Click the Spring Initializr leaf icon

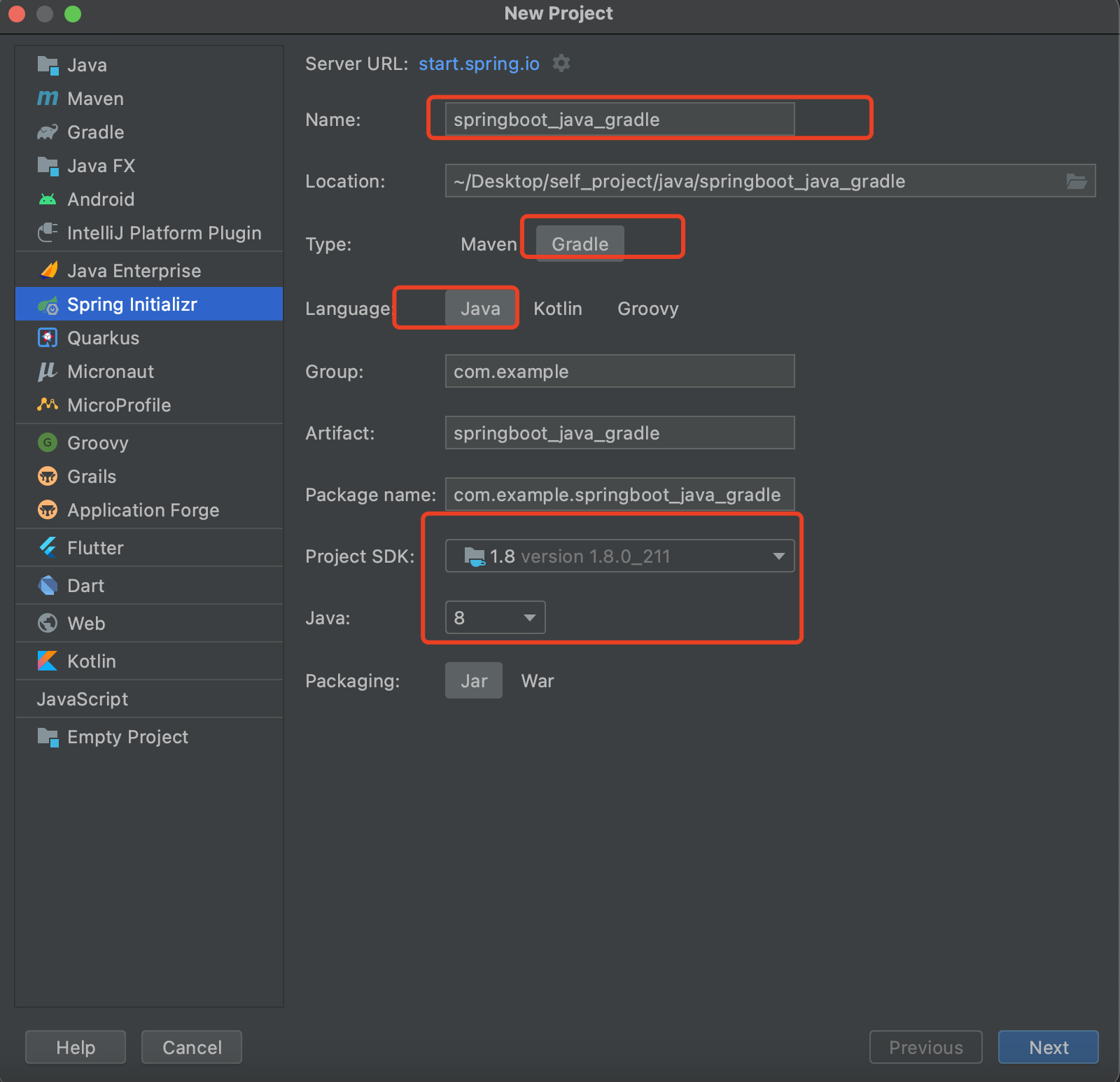[48, 304]
